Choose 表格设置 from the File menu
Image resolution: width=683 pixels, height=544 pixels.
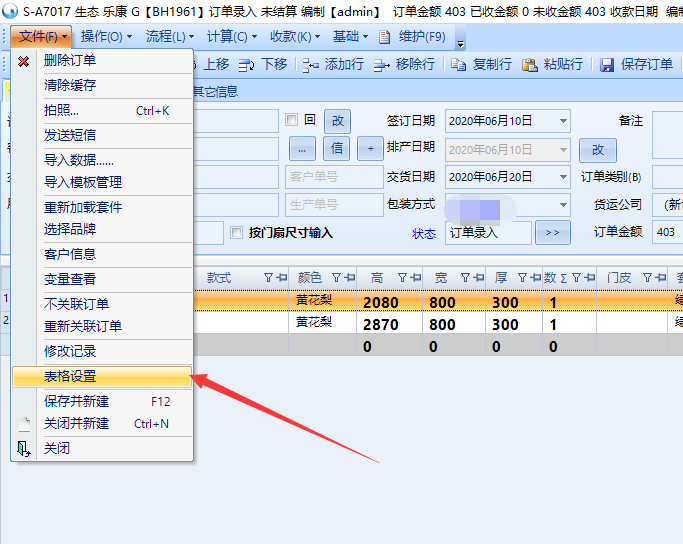click(70, 377)
